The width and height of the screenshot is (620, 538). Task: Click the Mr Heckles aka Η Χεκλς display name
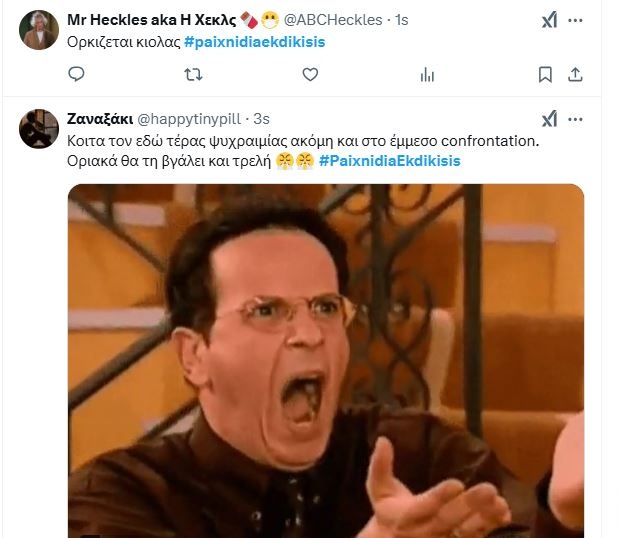152,20
